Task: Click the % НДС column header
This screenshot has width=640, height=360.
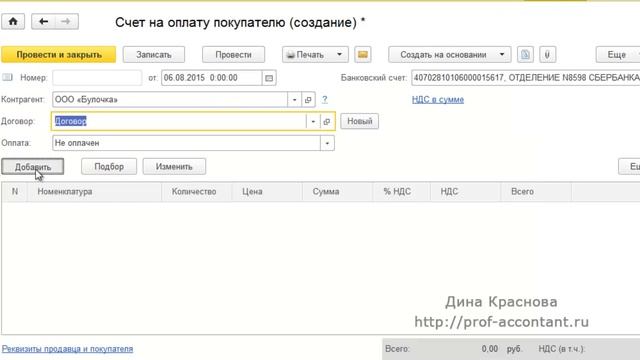Action: point(401,192)
